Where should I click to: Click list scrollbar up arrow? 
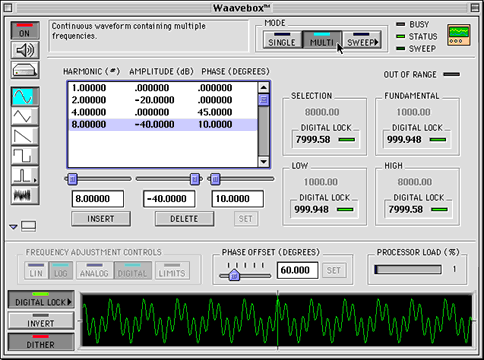coord(264,88)
